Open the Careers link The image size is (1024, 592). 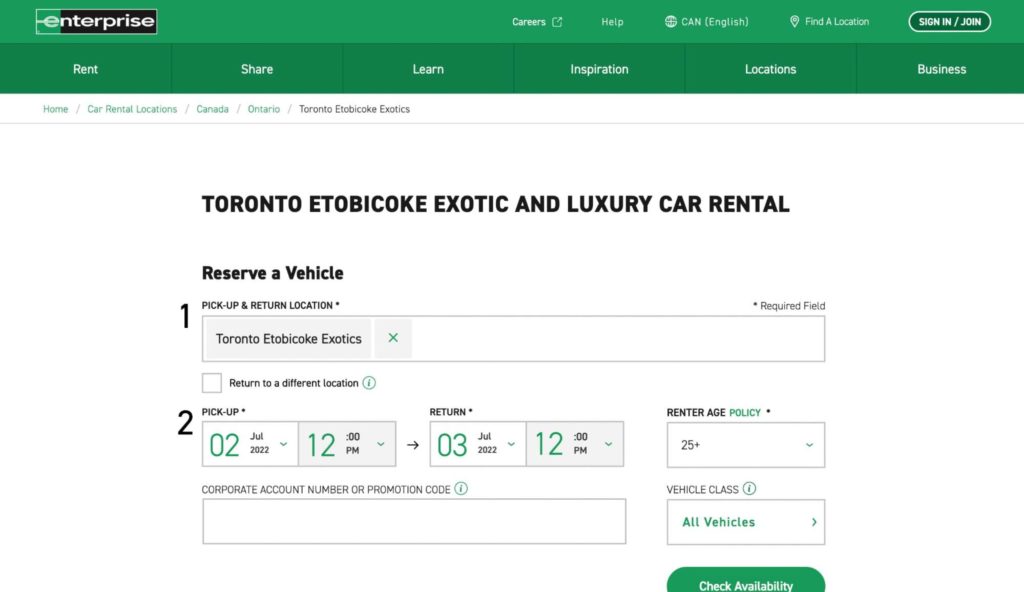point(528,22)
